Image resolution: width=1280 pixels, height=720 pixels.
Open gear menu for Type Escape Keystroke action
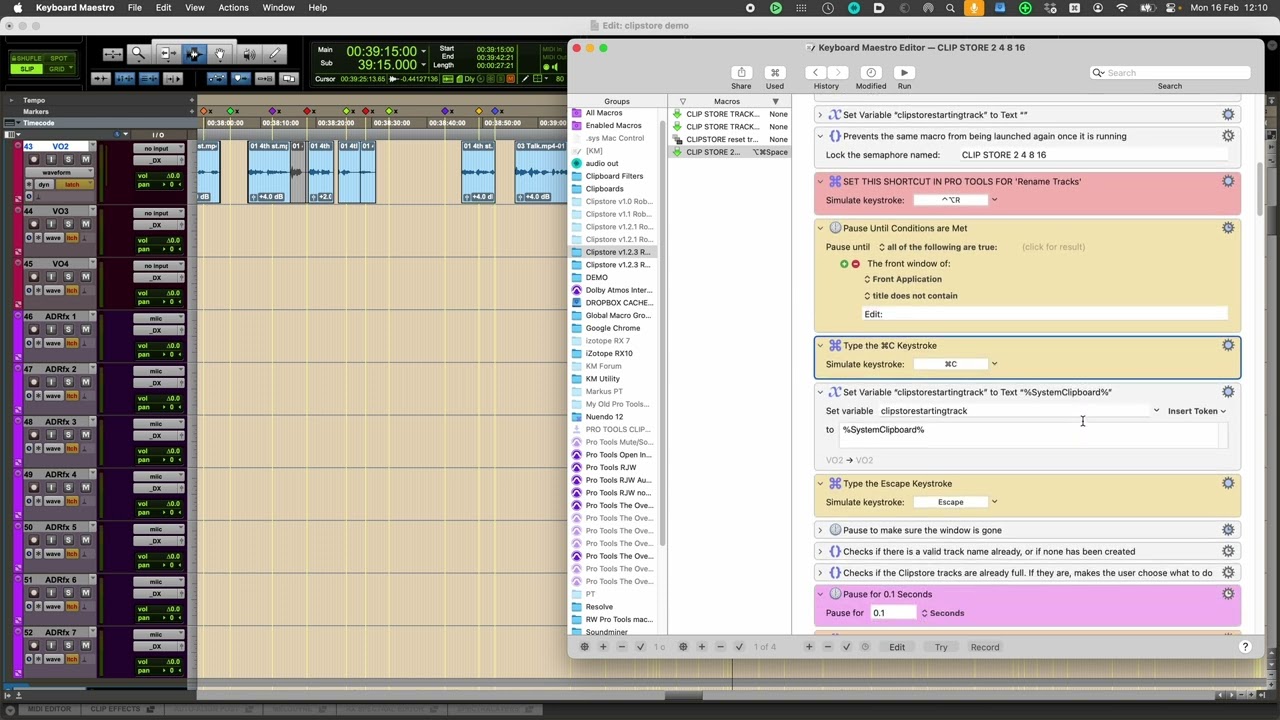click(1228, 483)
